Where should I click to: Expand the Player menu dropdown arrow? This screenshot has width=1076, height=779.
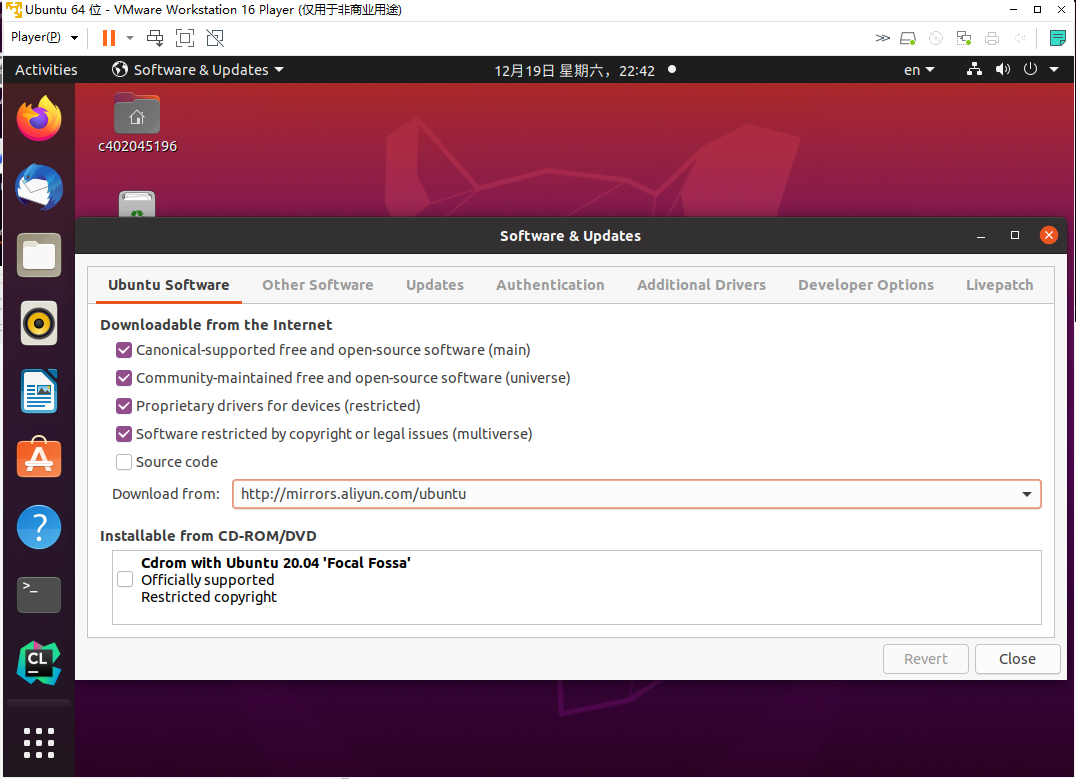(x=73, y=37)
